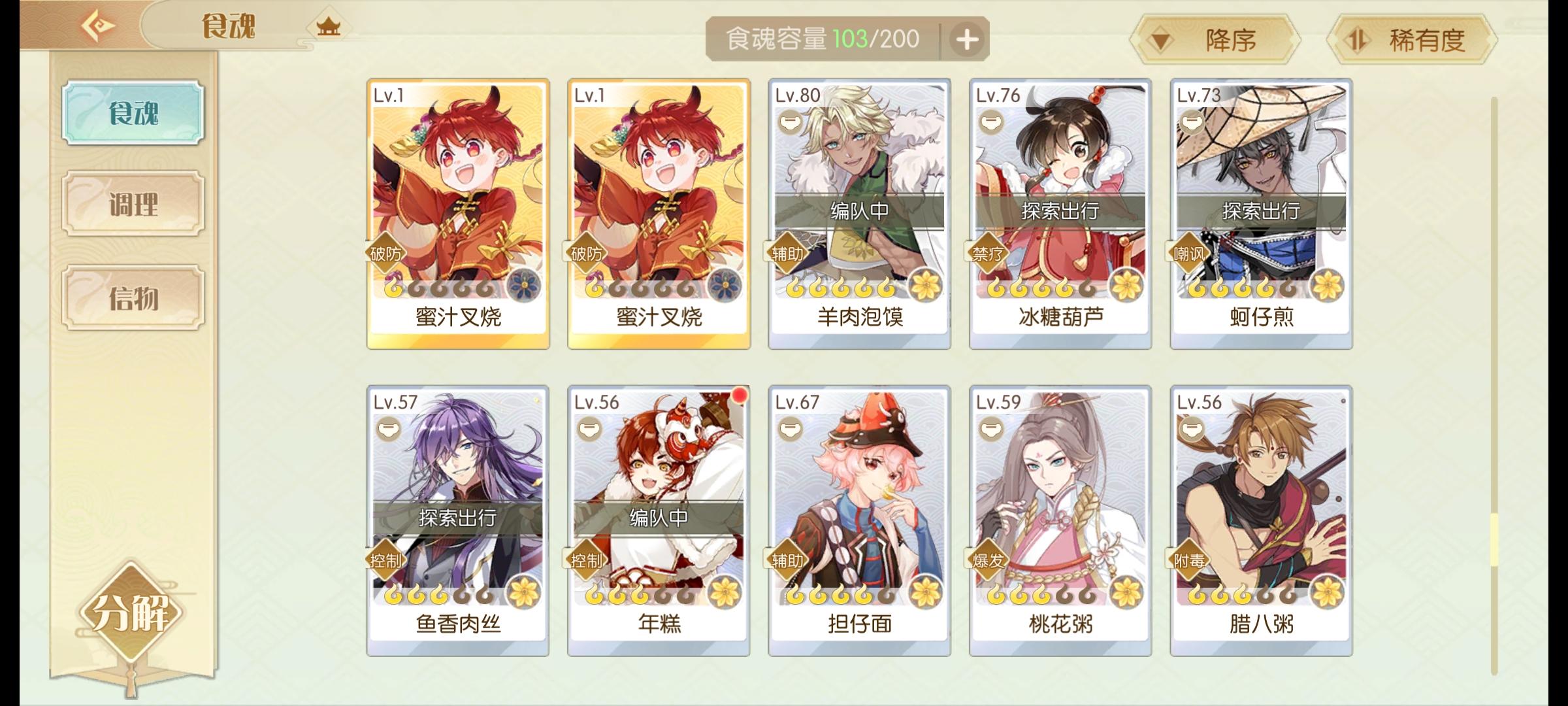Click the 爆发 badge on 桃花粥
This screenshot has height=706, width=1568.
point(987,561)
